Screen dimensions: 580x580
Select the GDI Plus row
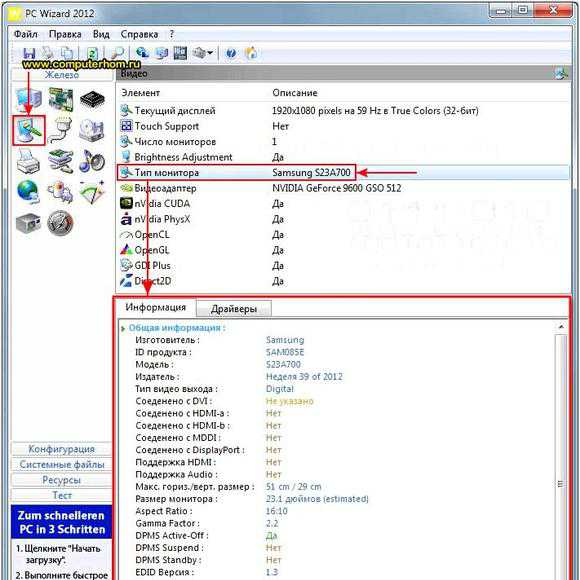[x=343, y=266]
